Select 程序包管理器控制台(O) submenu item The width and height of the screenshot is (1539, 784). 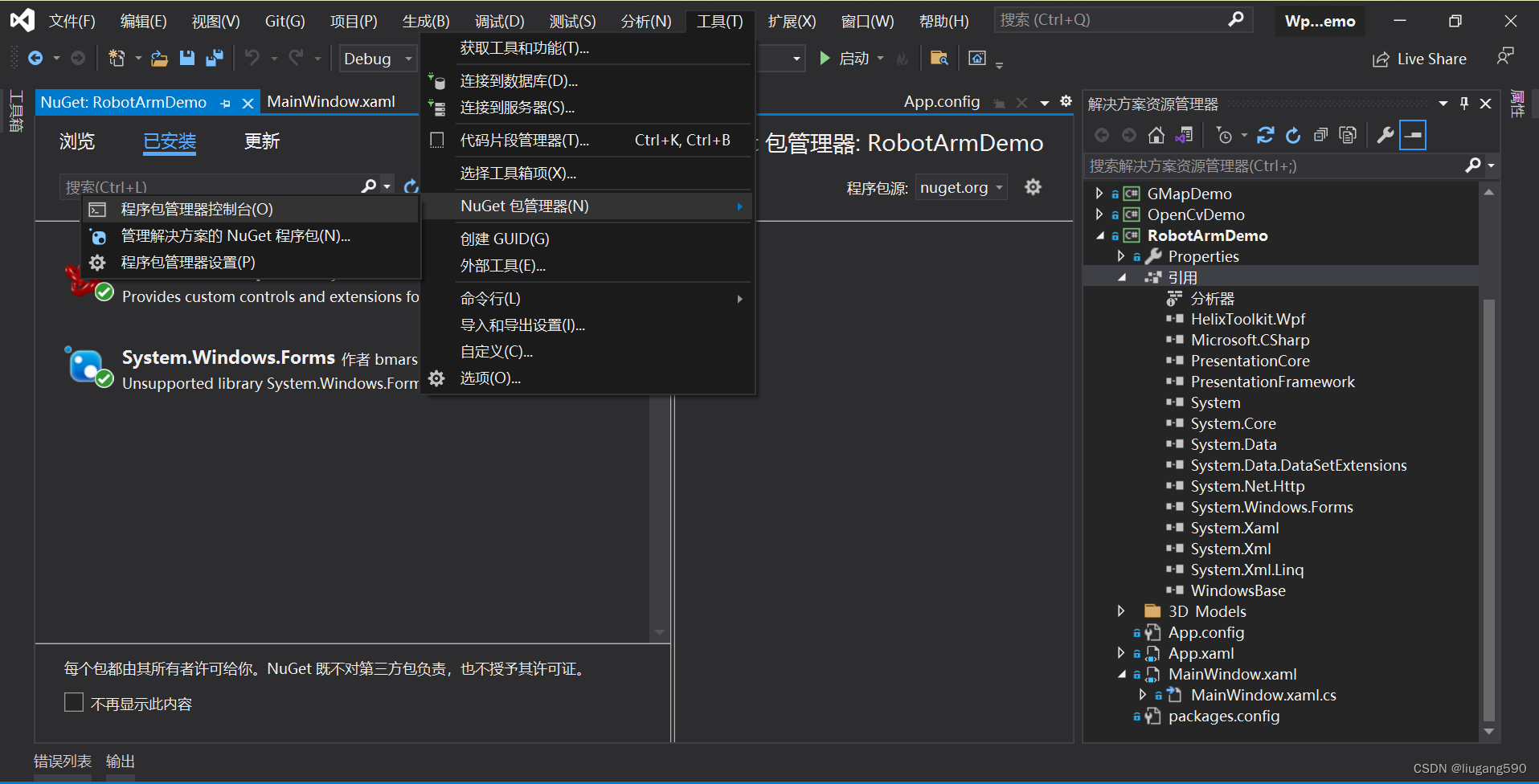click(251, 209)
